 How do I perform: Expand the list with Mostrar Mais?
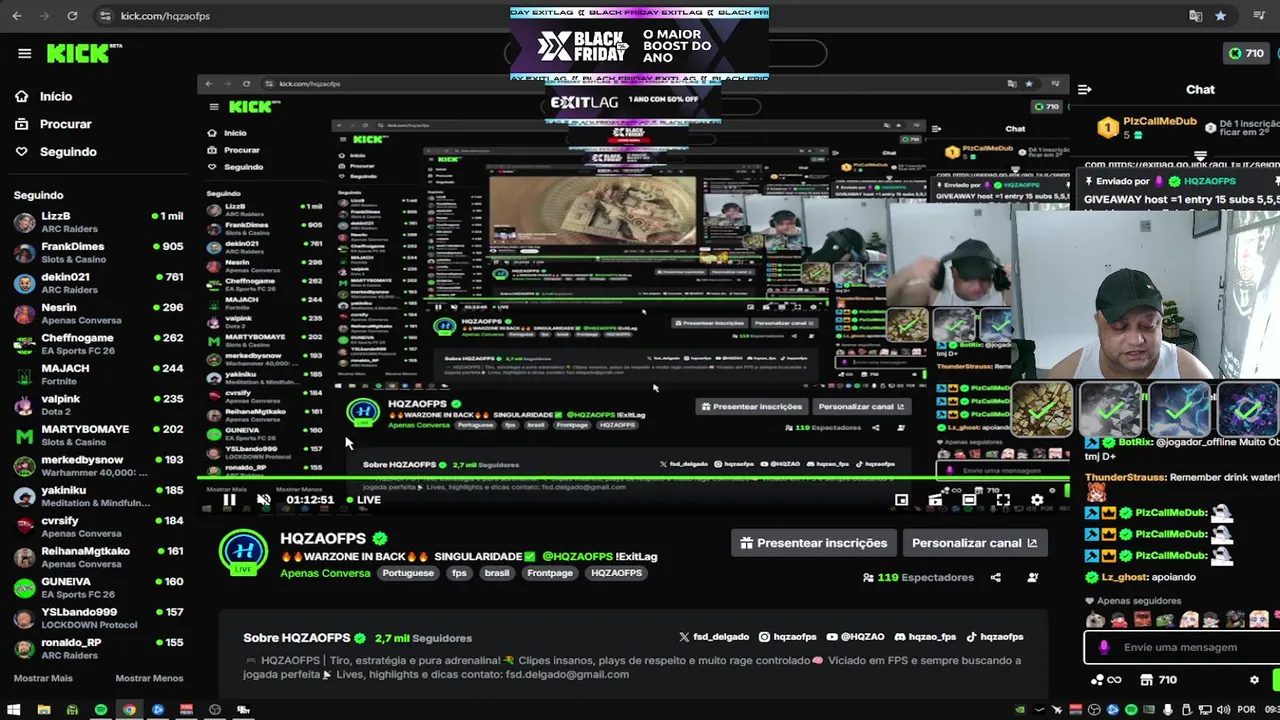point(43,678)
